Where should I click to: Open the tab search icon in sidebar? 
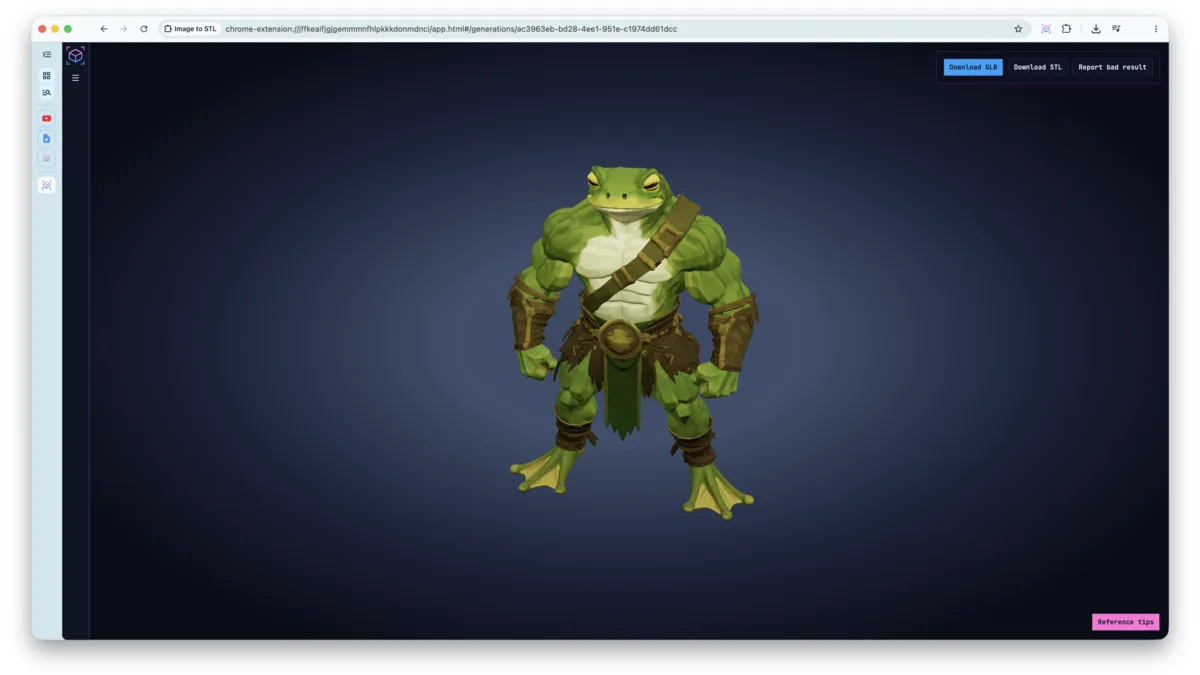tap(46, 93)
